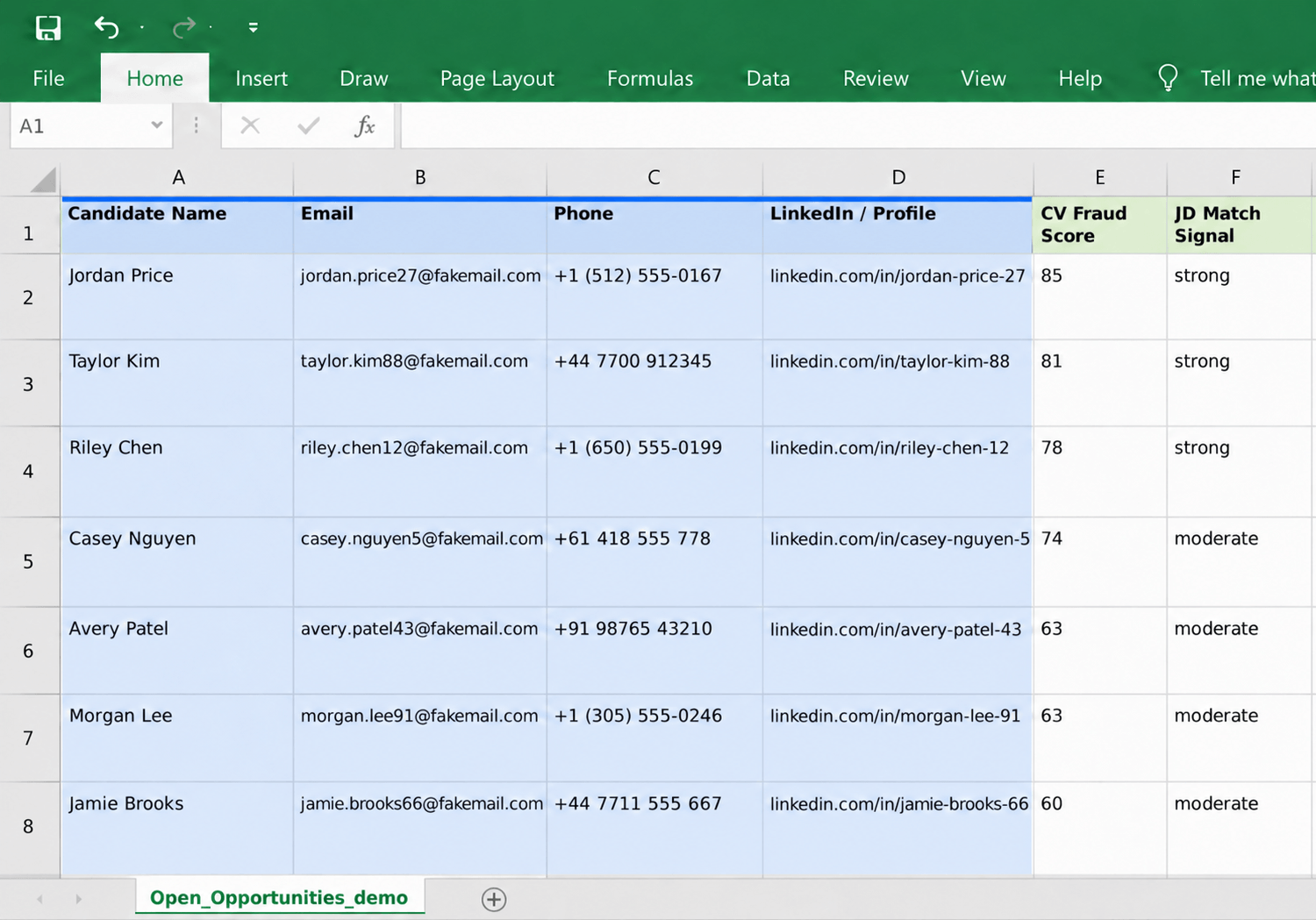Open the undo history dropdown arrow
The image size is (1316, 920).
point(142,28)
